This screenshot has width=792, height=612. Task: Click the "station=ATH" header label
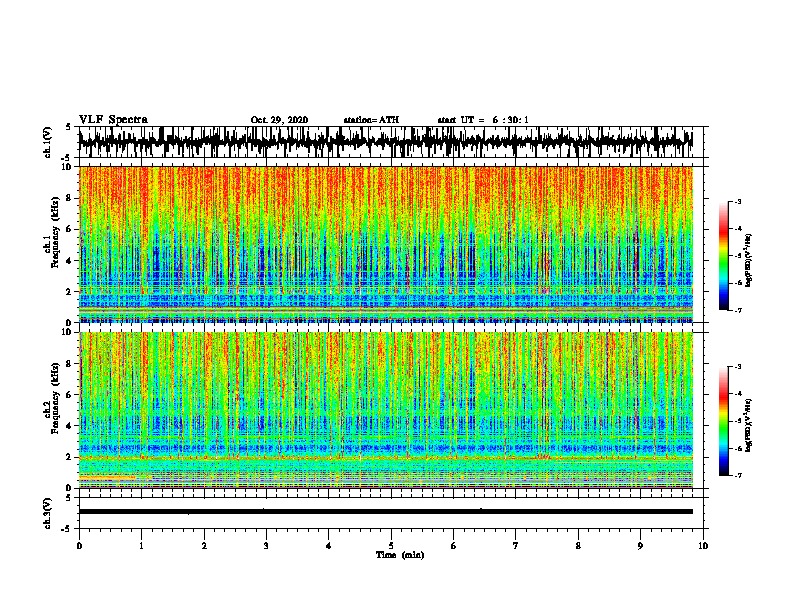(x=371, y=120)
